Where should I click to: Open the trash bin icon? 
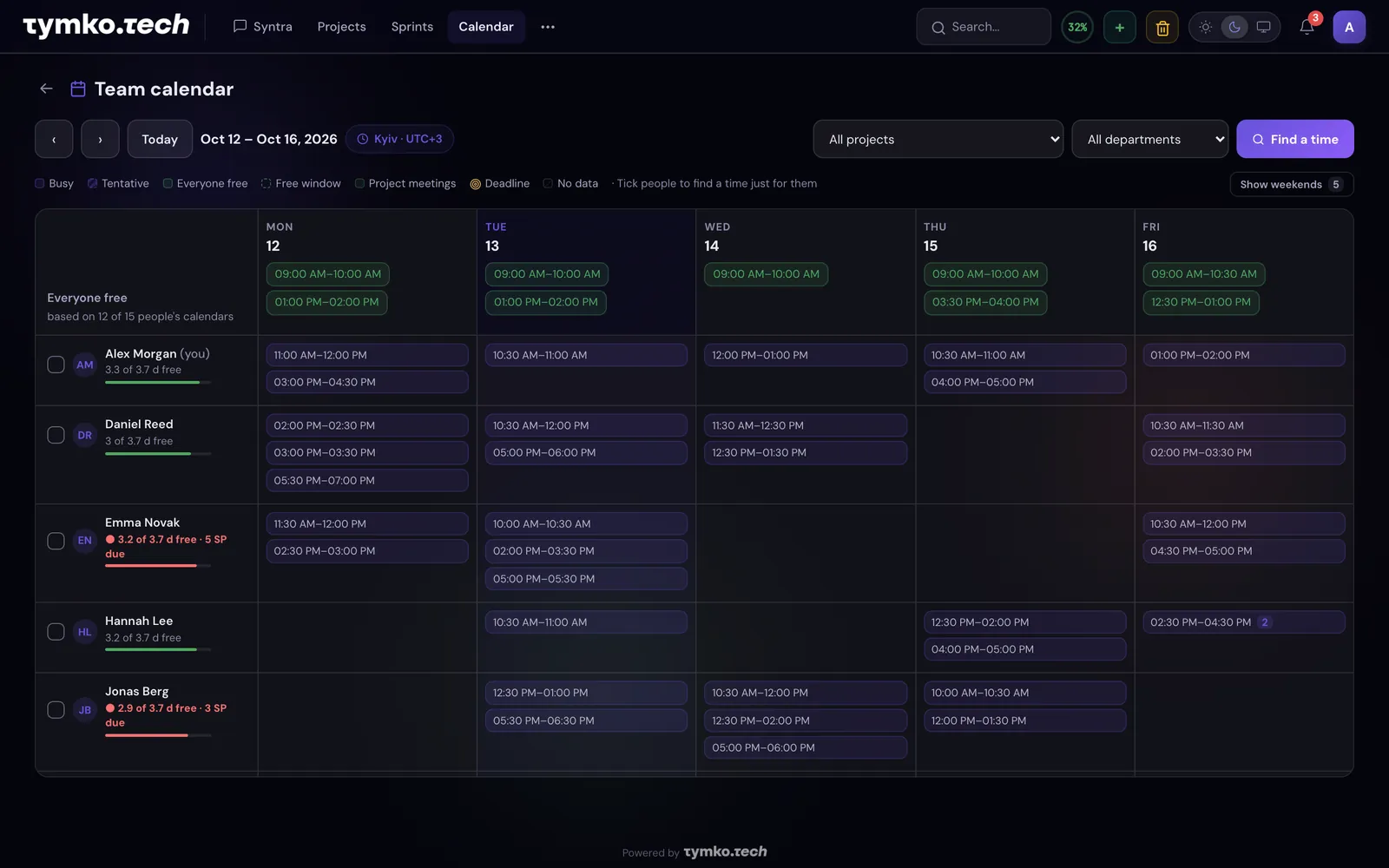pos(1162,27)
